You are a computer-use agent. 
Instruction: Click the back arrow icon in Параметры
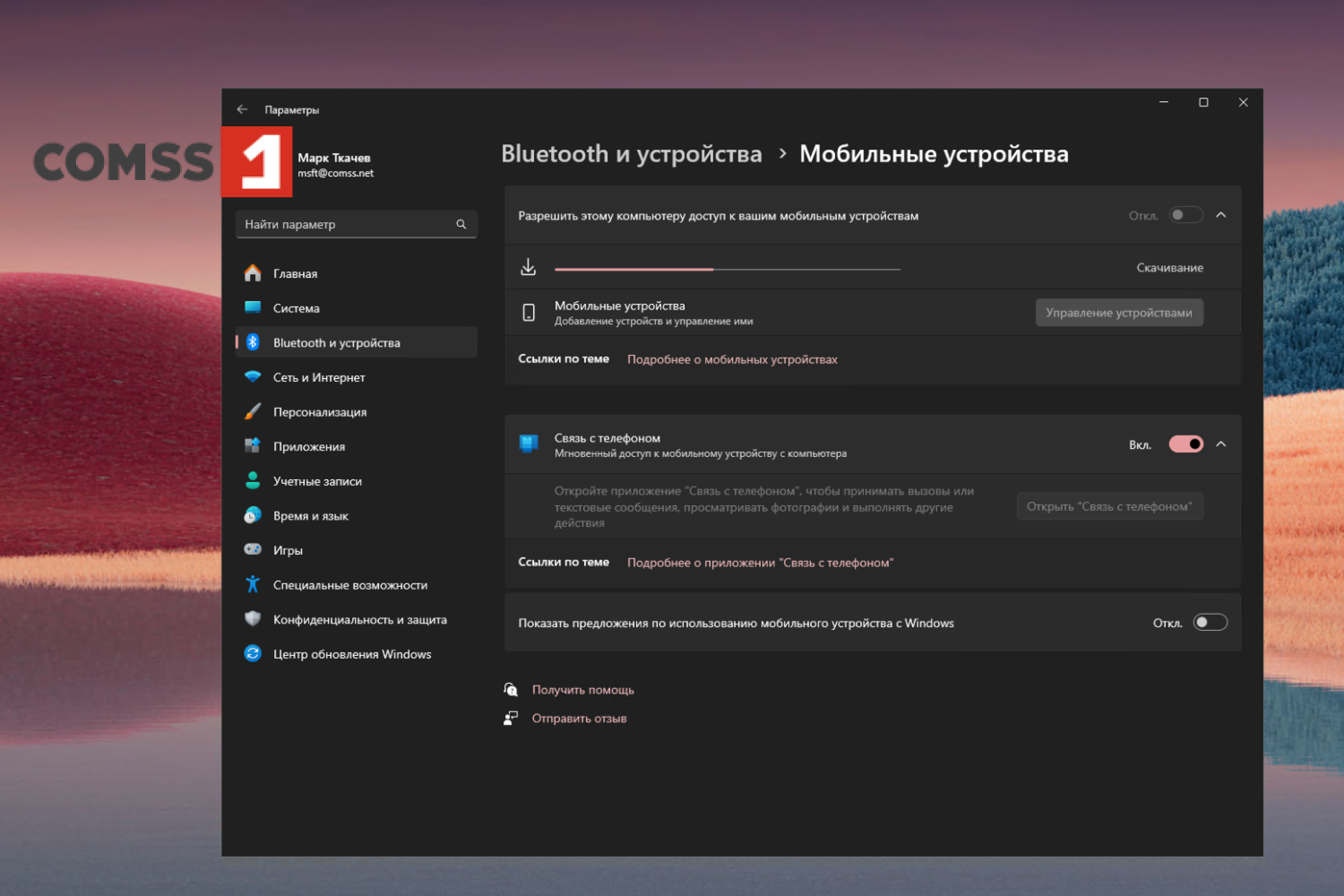pyautogui.click(x=242, y=109)
